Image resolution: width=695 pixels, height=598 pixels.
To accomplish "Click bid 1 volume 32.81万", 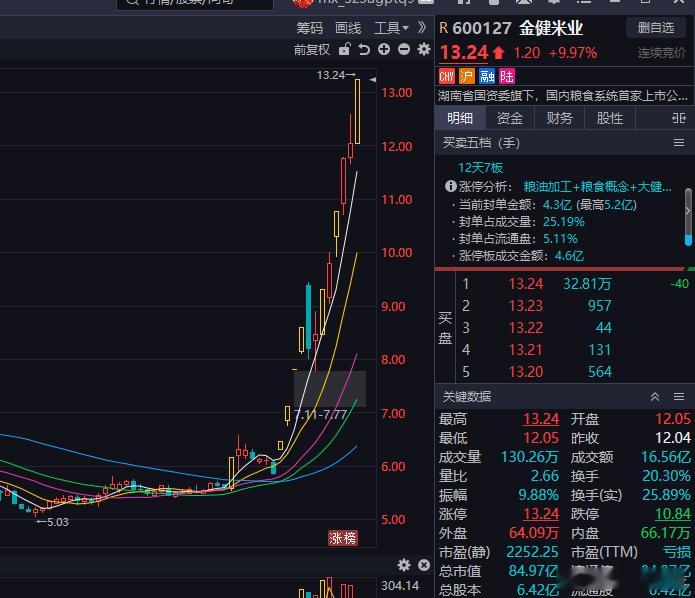I will click(587, 284).
